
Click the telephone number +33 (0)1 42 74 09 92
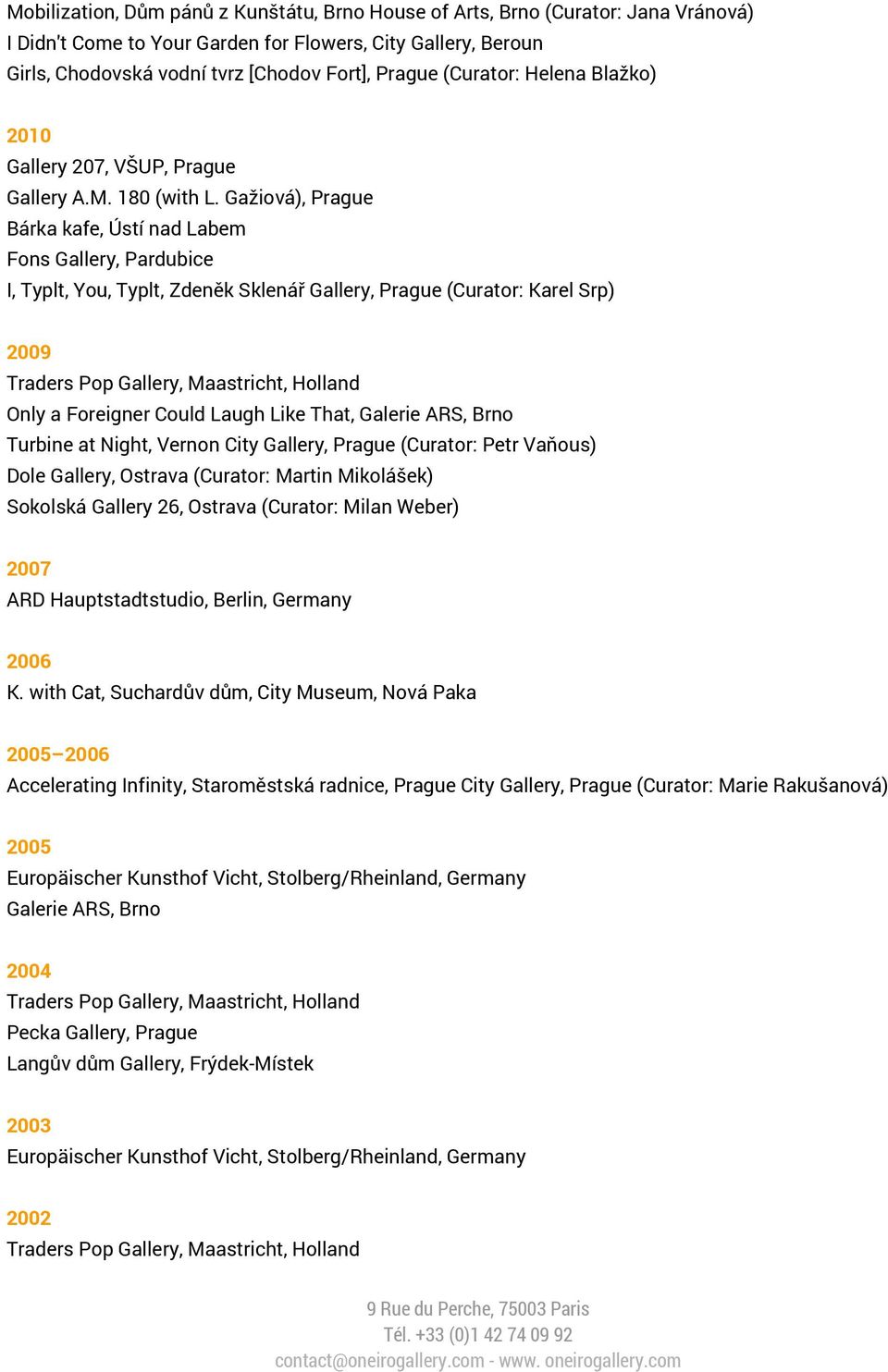coord(478,1335)
